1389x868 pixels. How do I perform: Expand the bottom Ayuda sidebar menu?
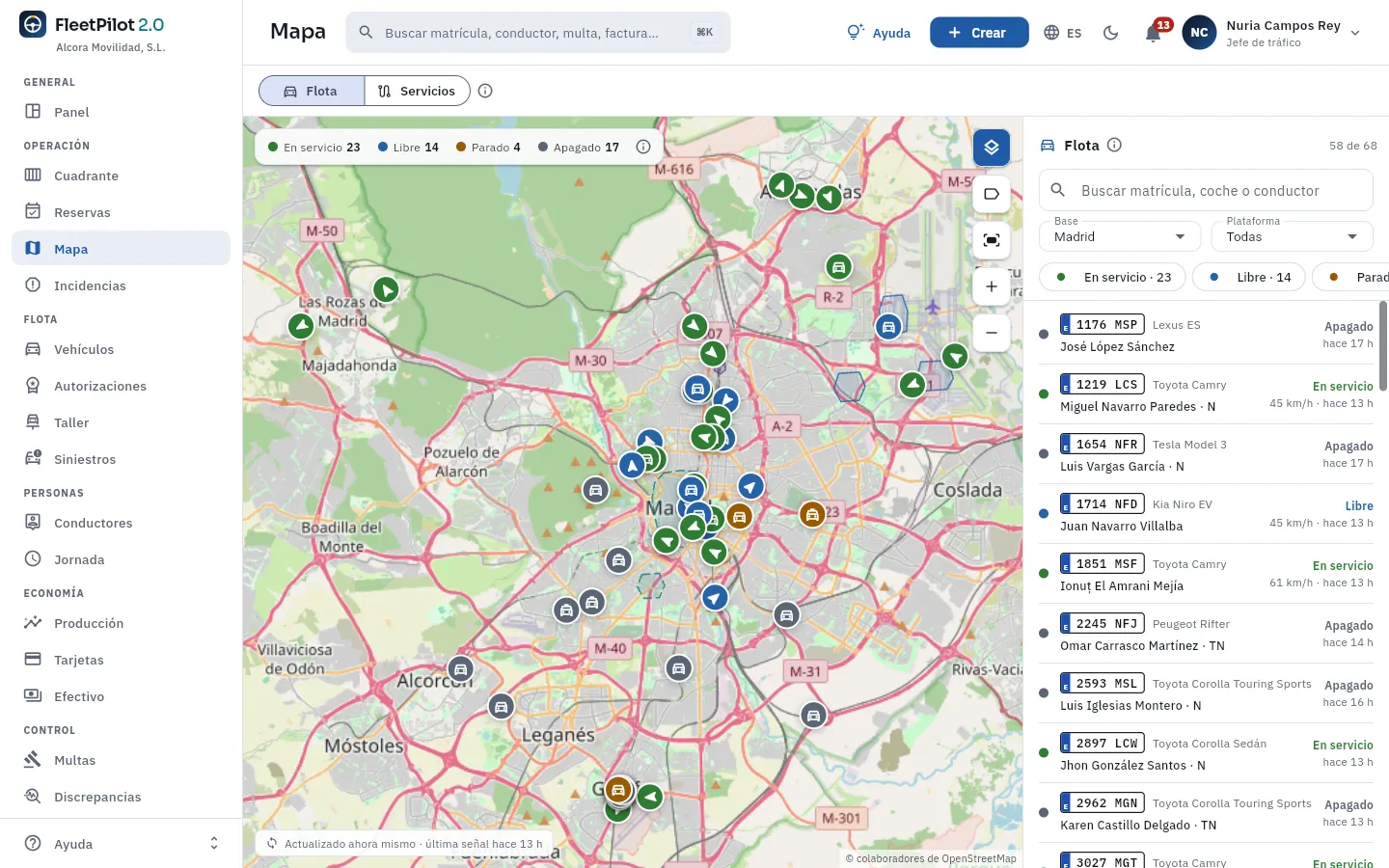point(122,844)
